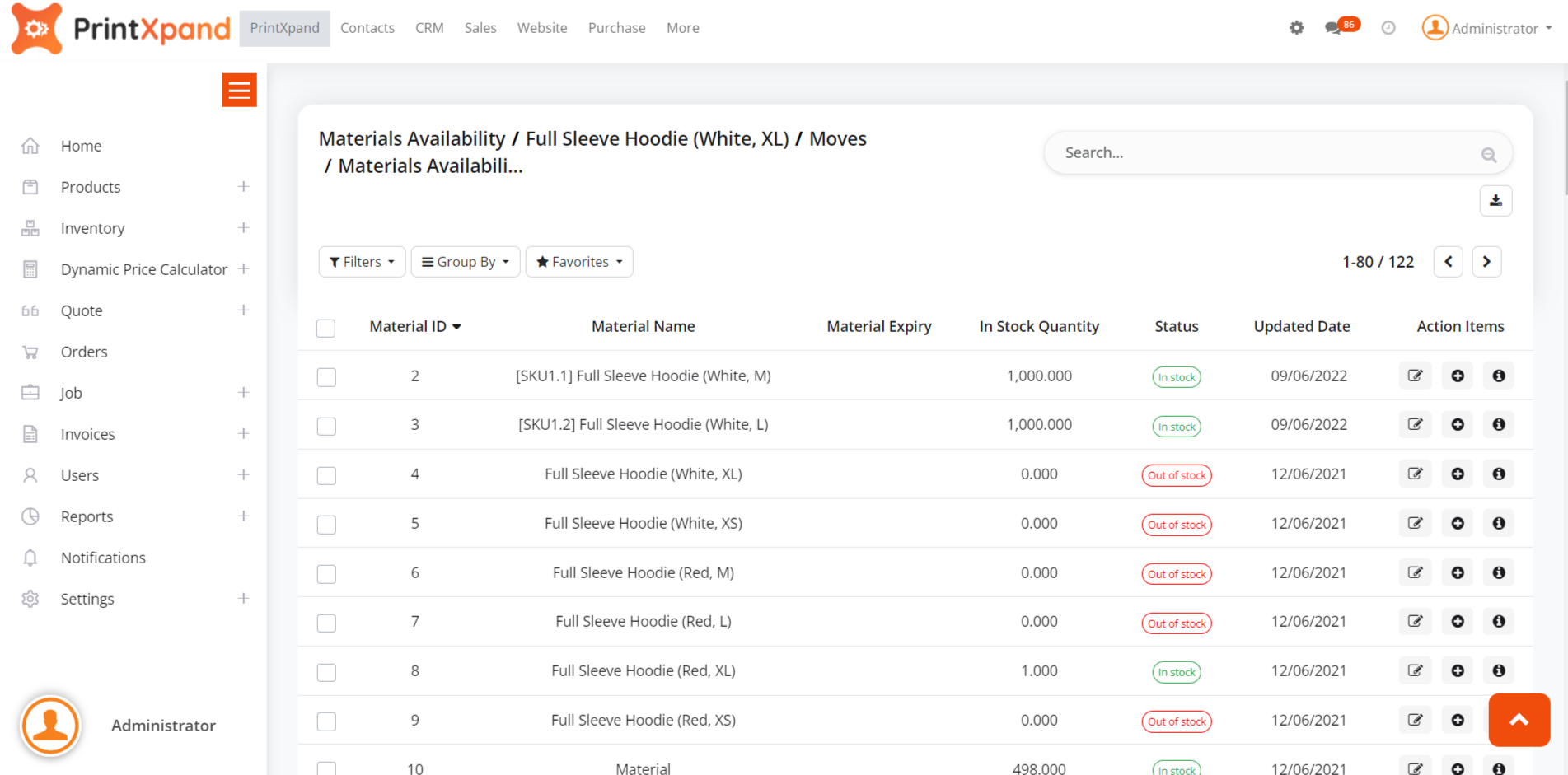Click the clock activities icon in top bar
Image resolution: width=1568 pixels, height=775 pixels.
coord(1388,28)
